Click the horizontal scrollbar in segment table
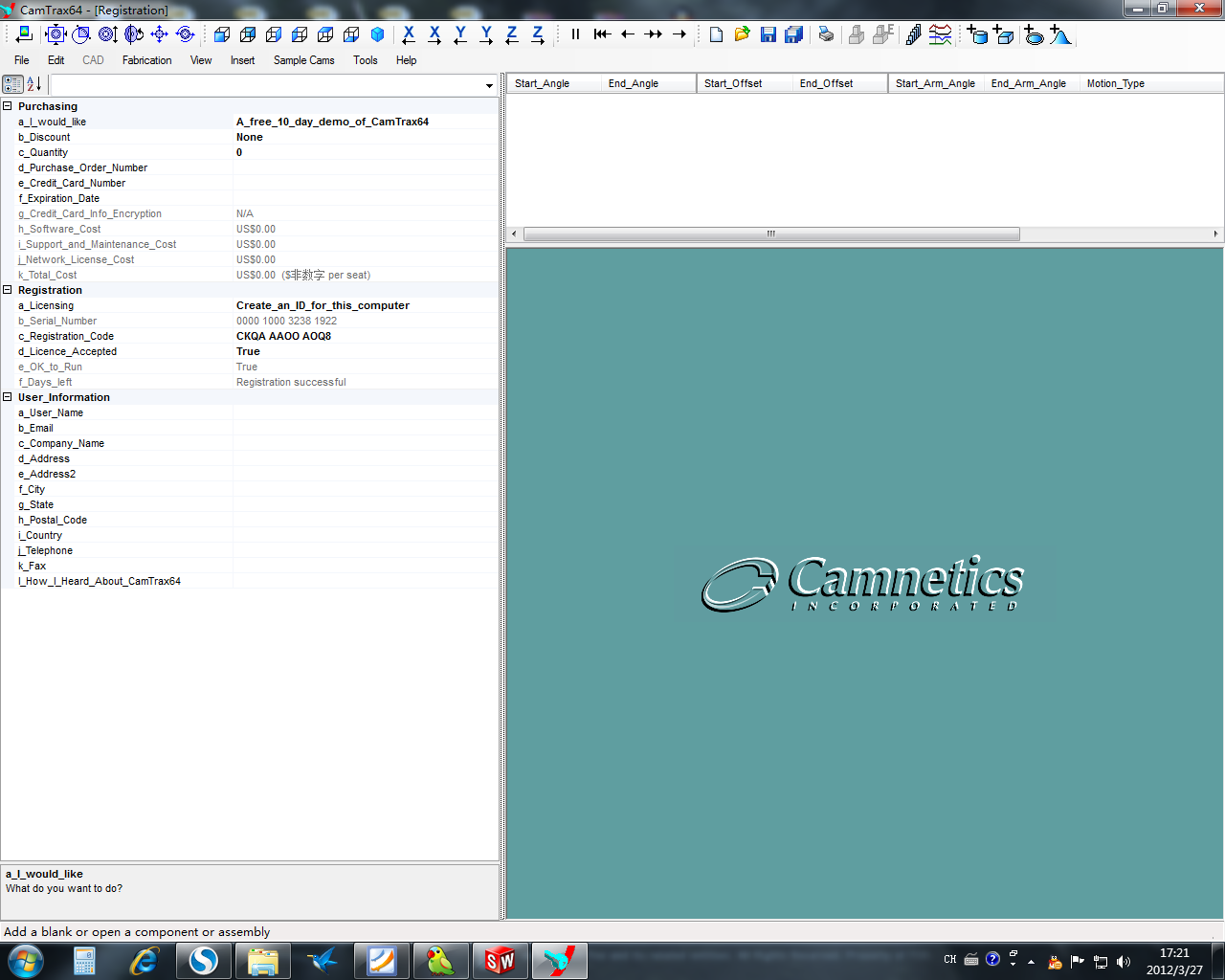Viewport: 1225px width, 980px height. click(771, 234)
